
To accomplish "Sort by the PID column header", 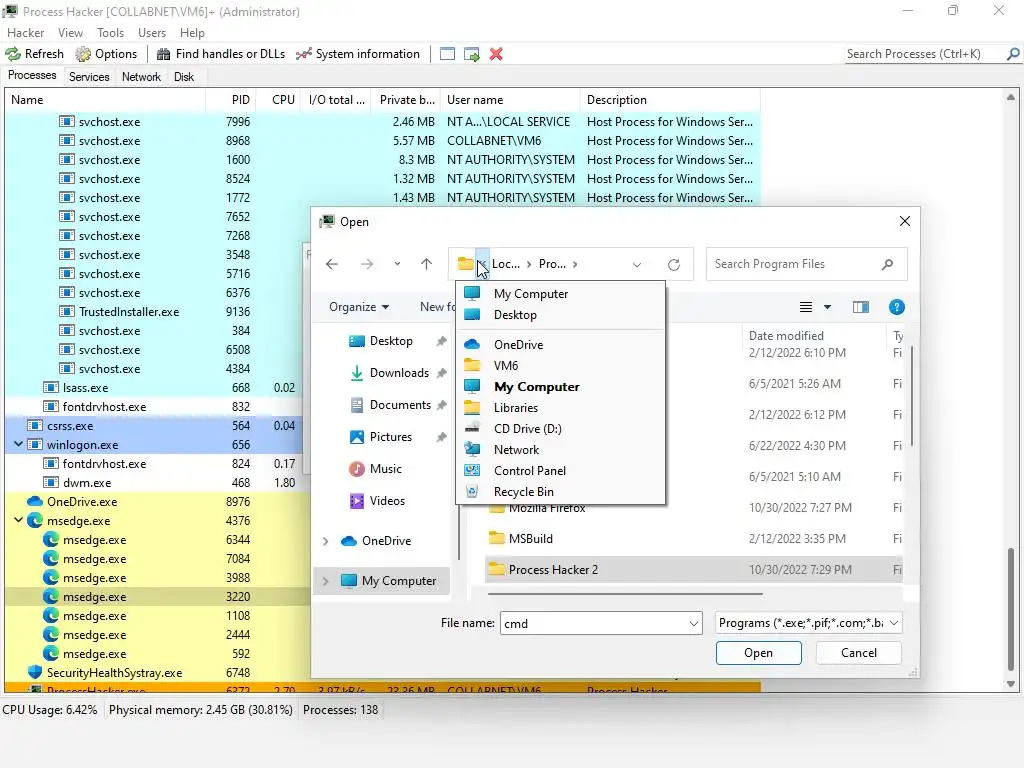I will pos(231,100).
